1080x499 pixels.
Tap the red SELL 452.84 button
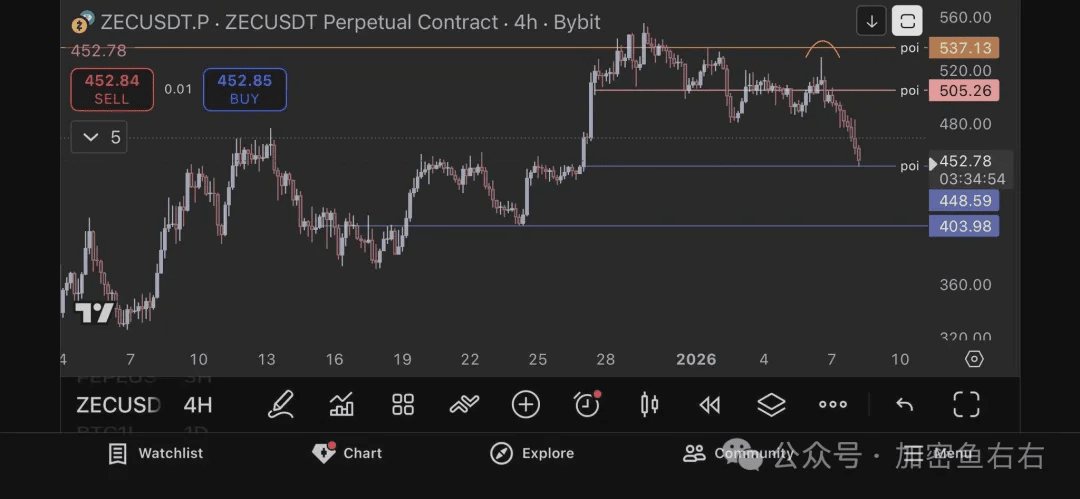tap(112, 90)
